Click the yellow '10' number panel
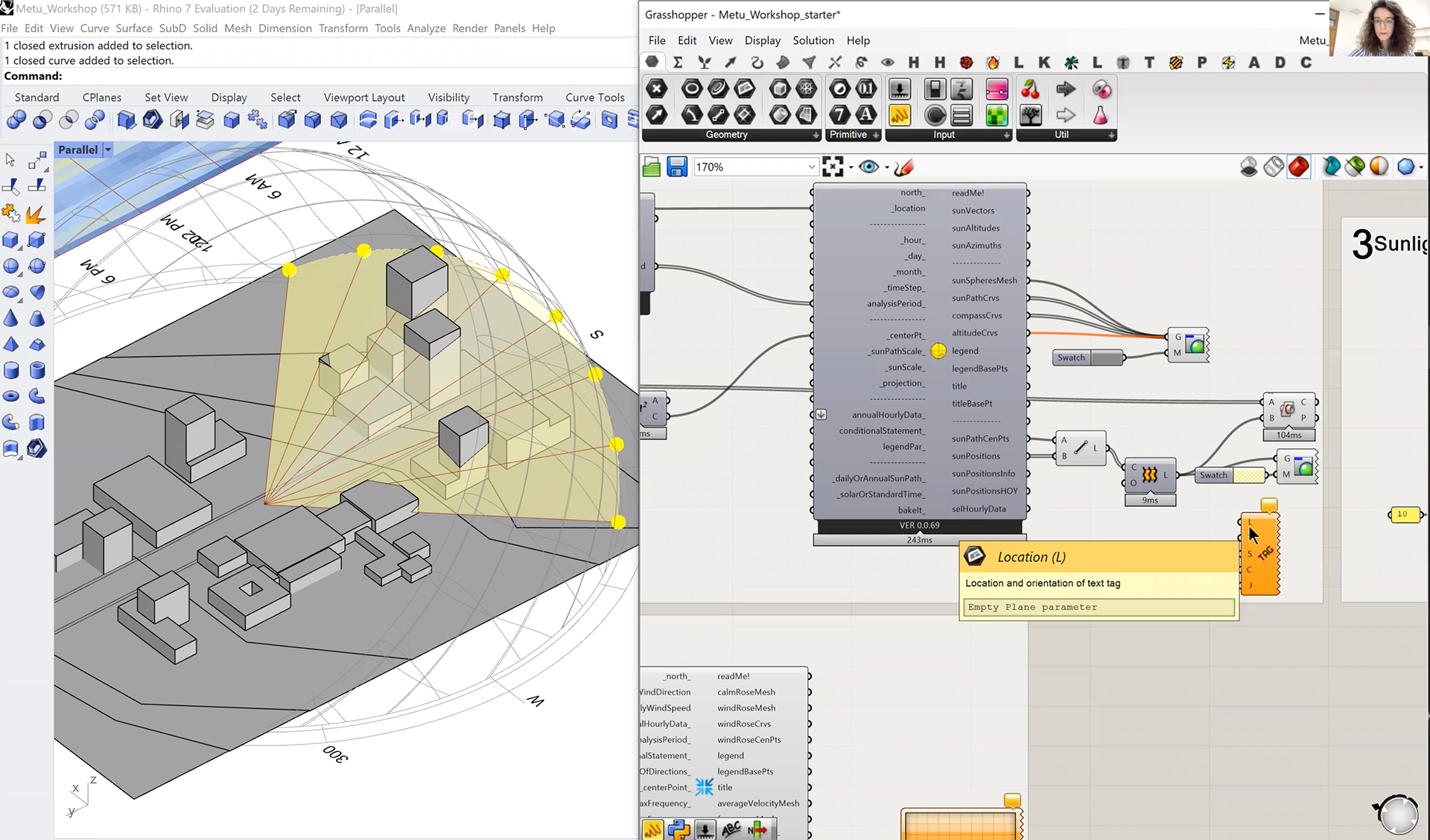The height and width of the screenshot is (840, 1430). click(x=1405, y=515)
